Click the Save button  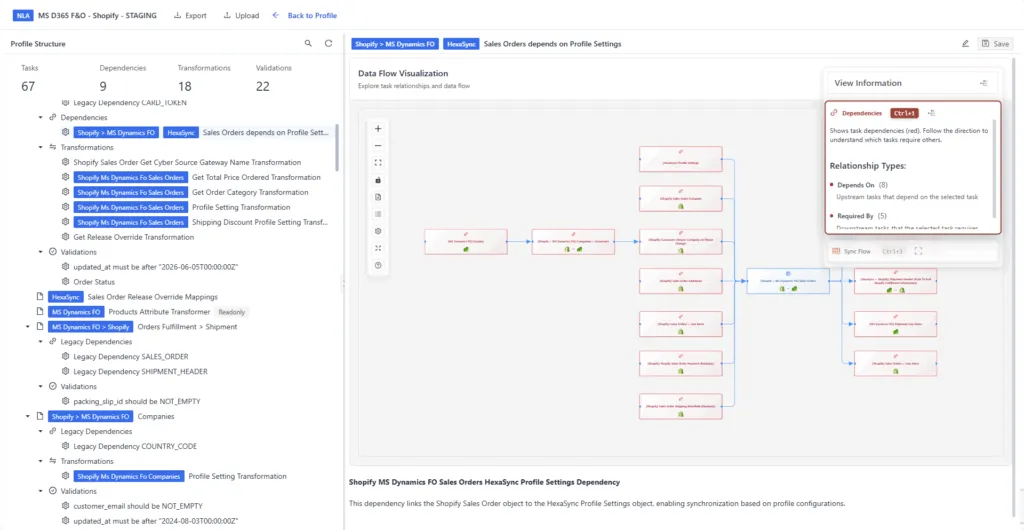coord(995,44)
